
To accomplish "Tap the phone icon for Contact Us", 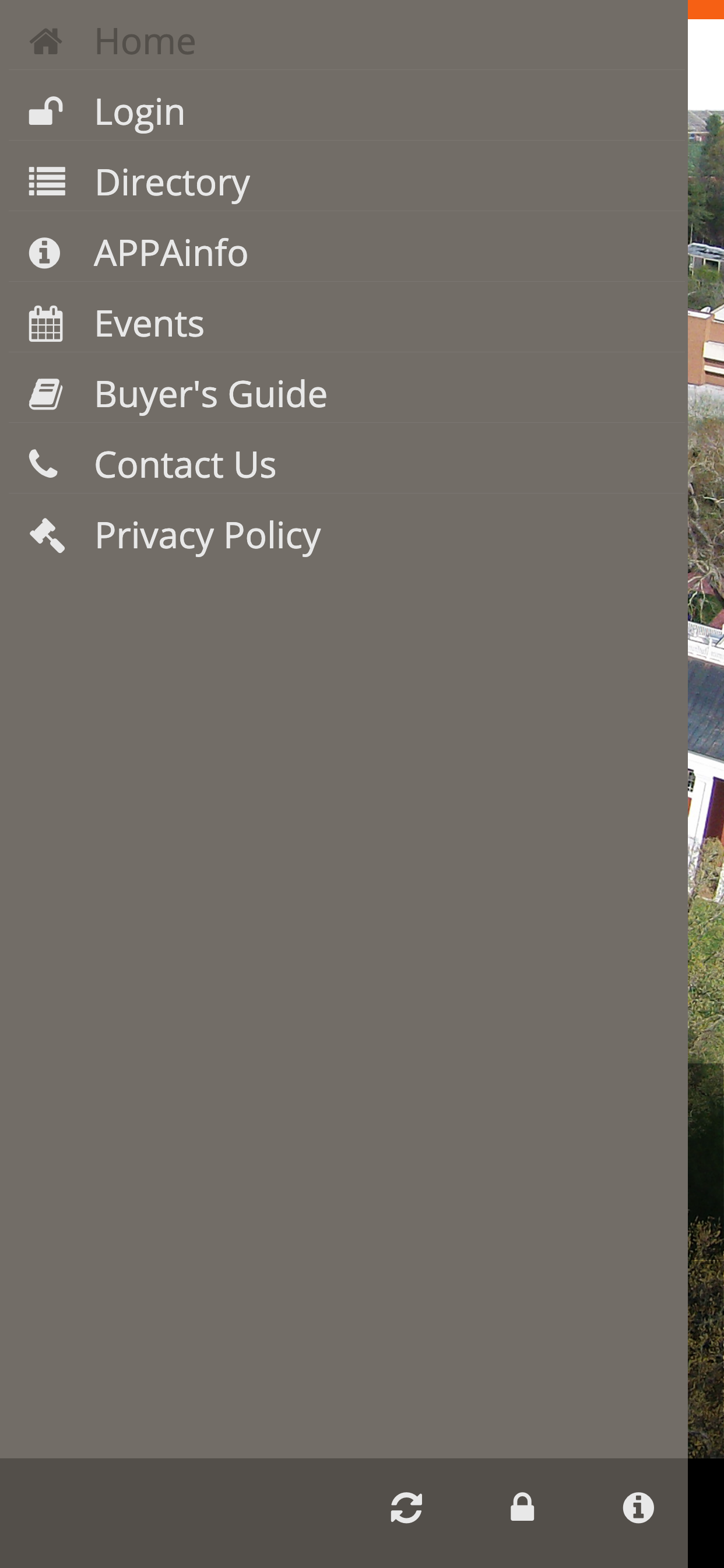I will (x=43, y=464).
